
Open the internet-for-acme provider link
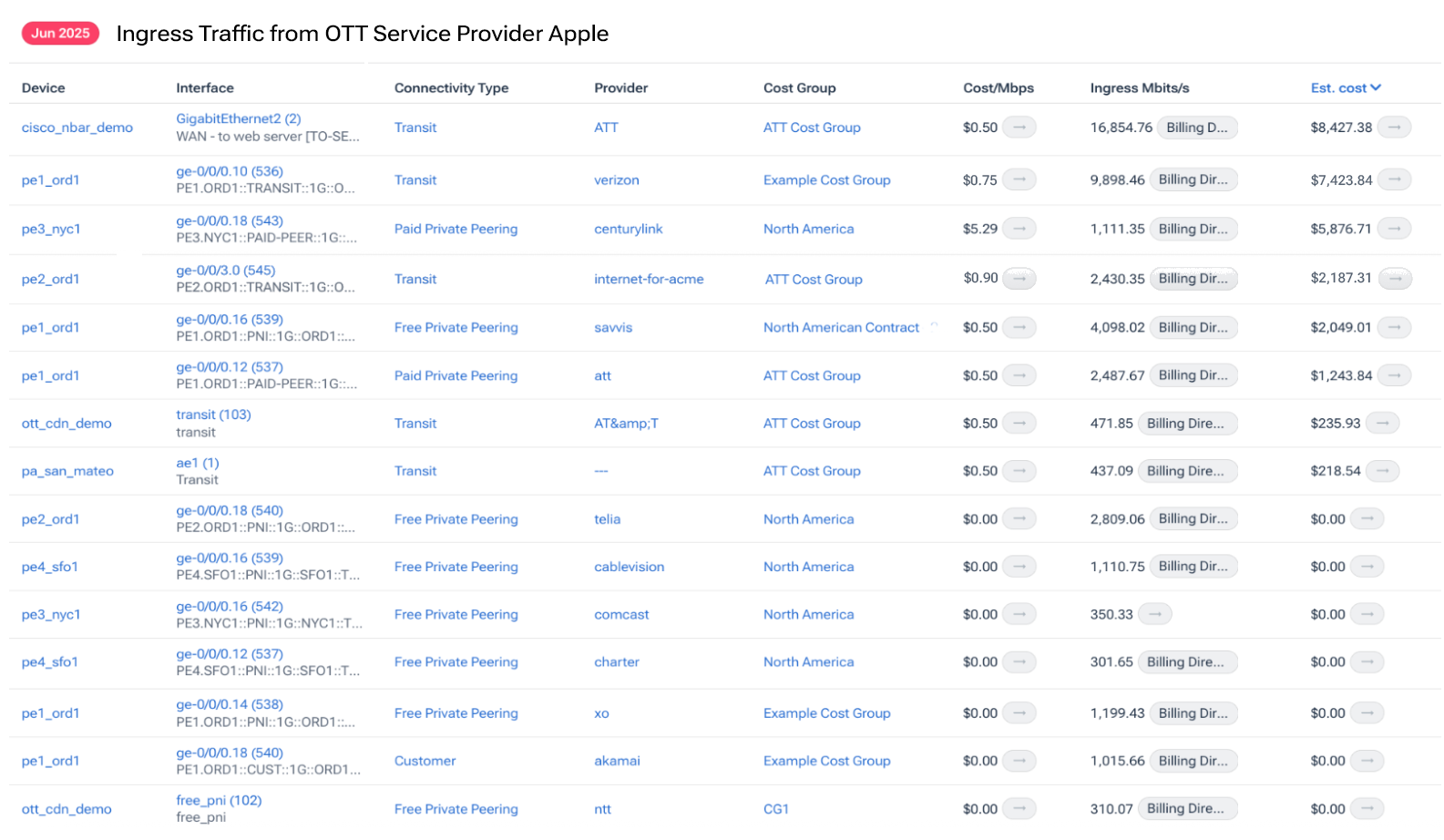click(649, 279)
